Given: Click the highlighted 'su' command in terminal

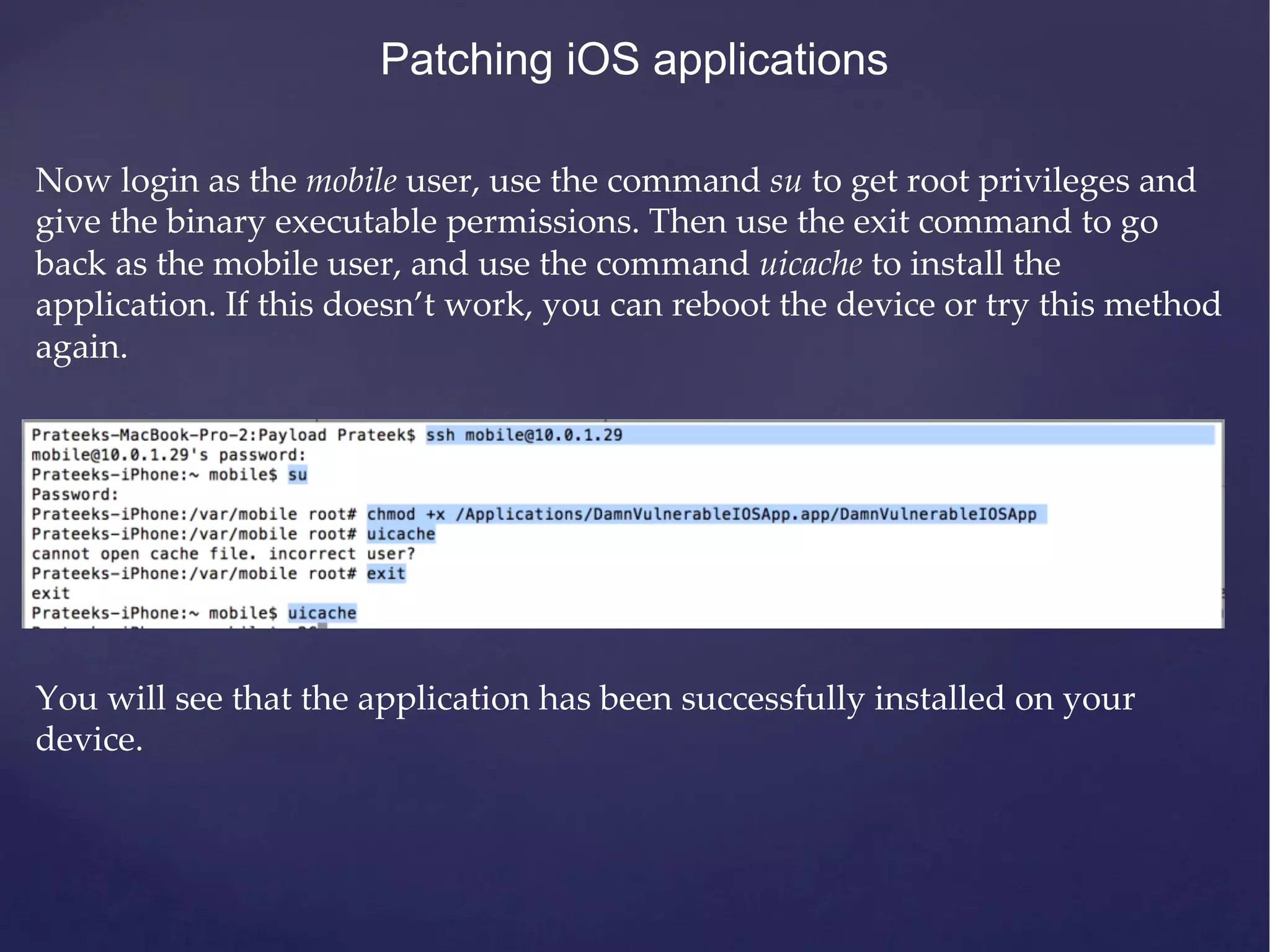Looking at the screenshot, I should [298, 475].
